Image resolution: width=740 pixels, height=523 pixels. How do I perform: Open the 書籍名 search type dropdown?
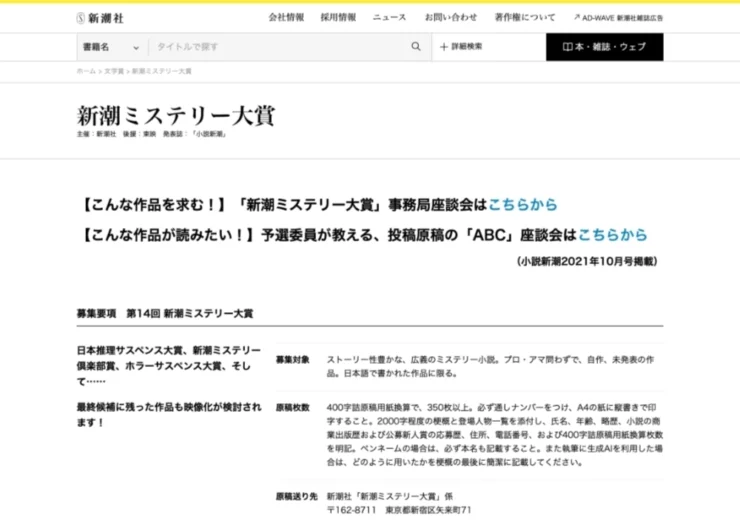click(112, 47)
